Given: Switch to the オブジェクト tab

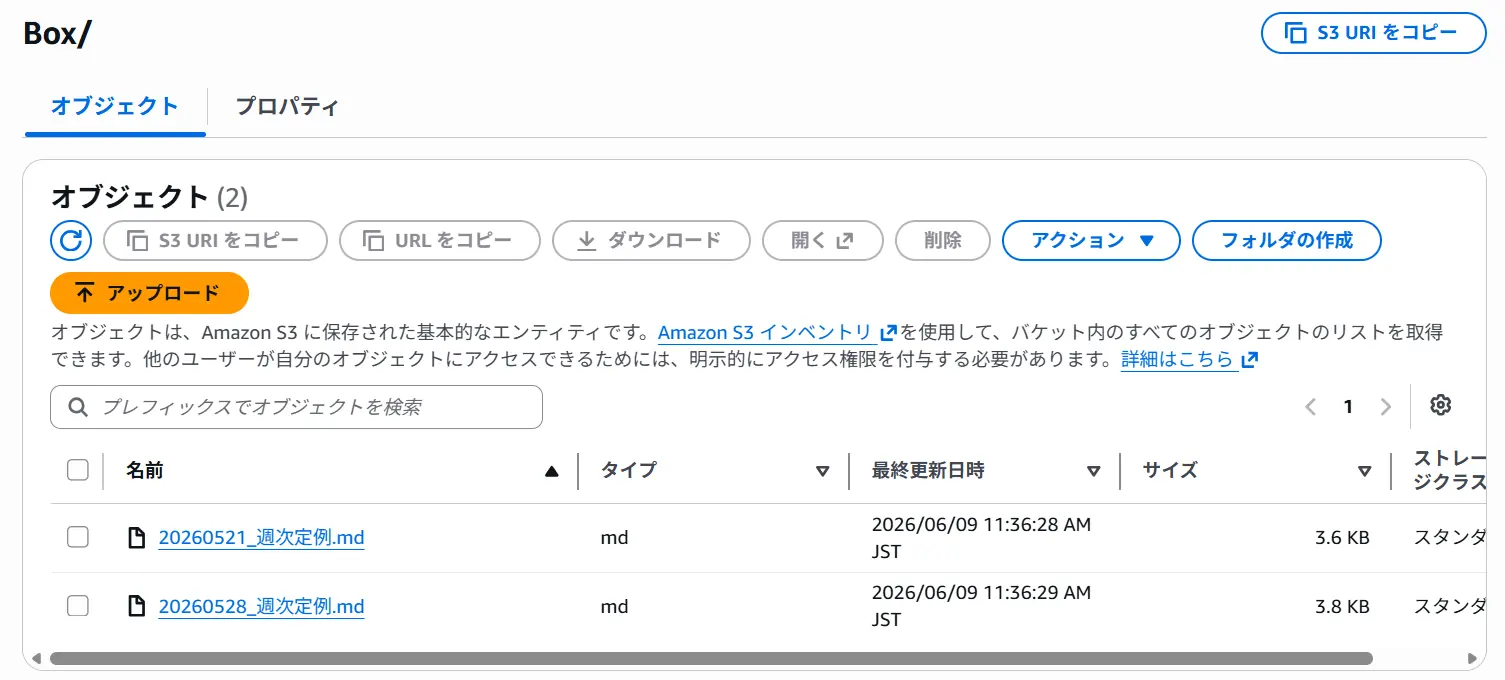Looking at the screenshot, I should [x=114, y=106].
